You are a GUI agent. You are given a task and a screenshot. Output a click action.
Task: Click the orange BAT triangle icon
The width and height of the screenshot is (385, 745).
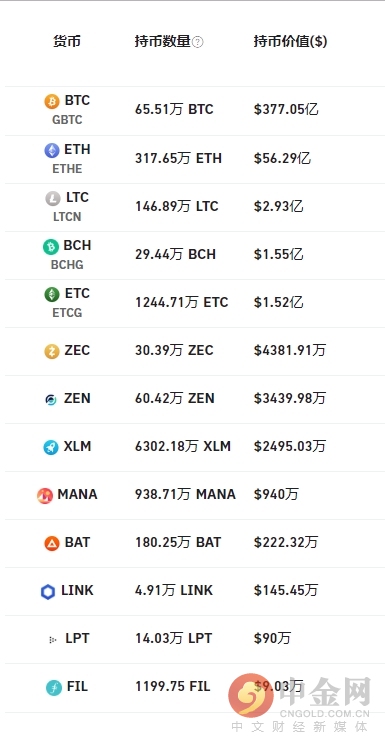(x=52, y=543)
